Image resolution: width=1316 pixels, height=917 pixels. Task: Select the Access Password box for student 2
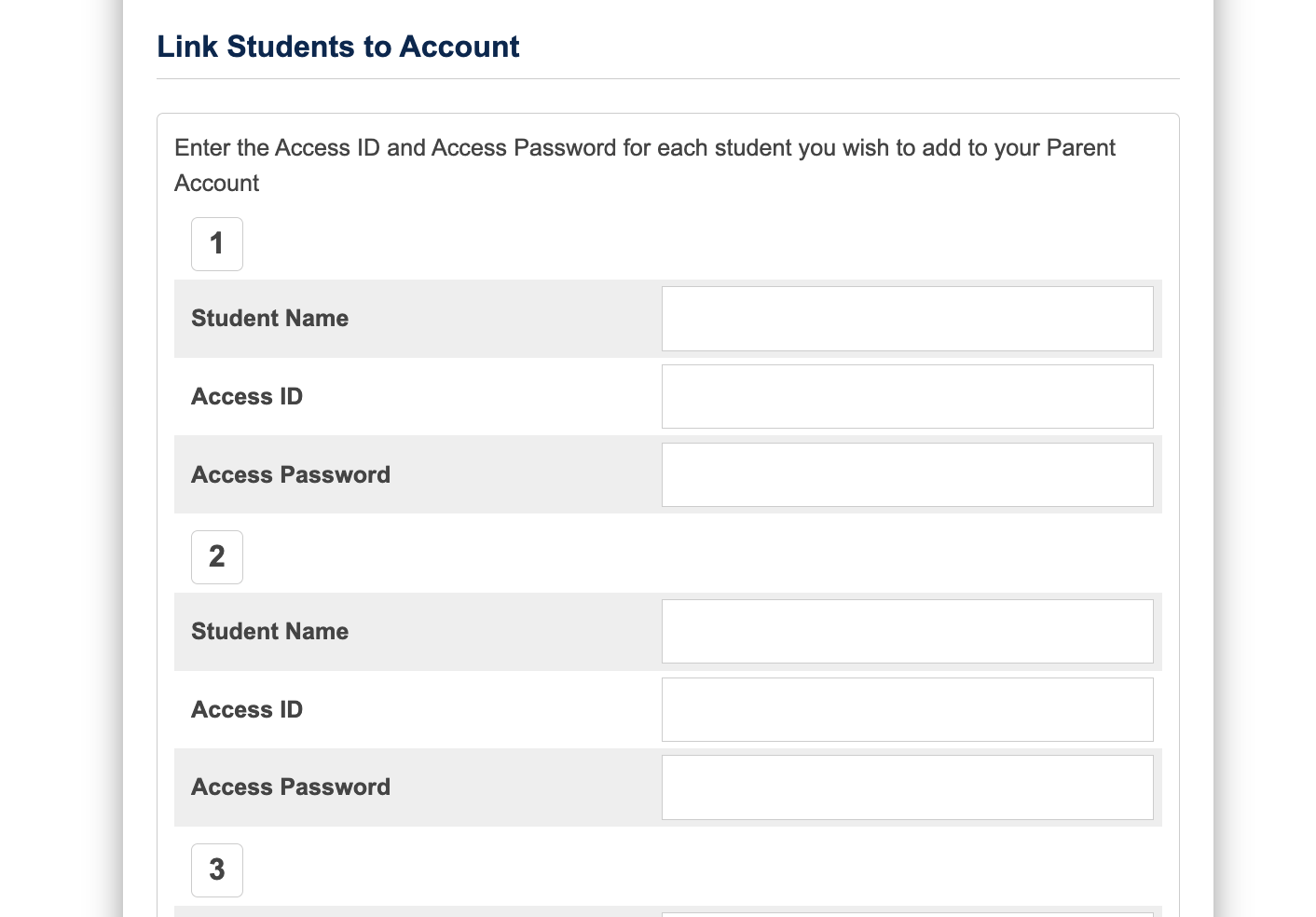point(907,787)
